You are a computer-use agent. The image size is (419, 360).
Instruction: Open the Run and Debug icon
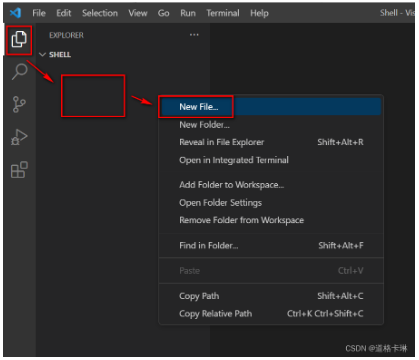click(19, 137)
